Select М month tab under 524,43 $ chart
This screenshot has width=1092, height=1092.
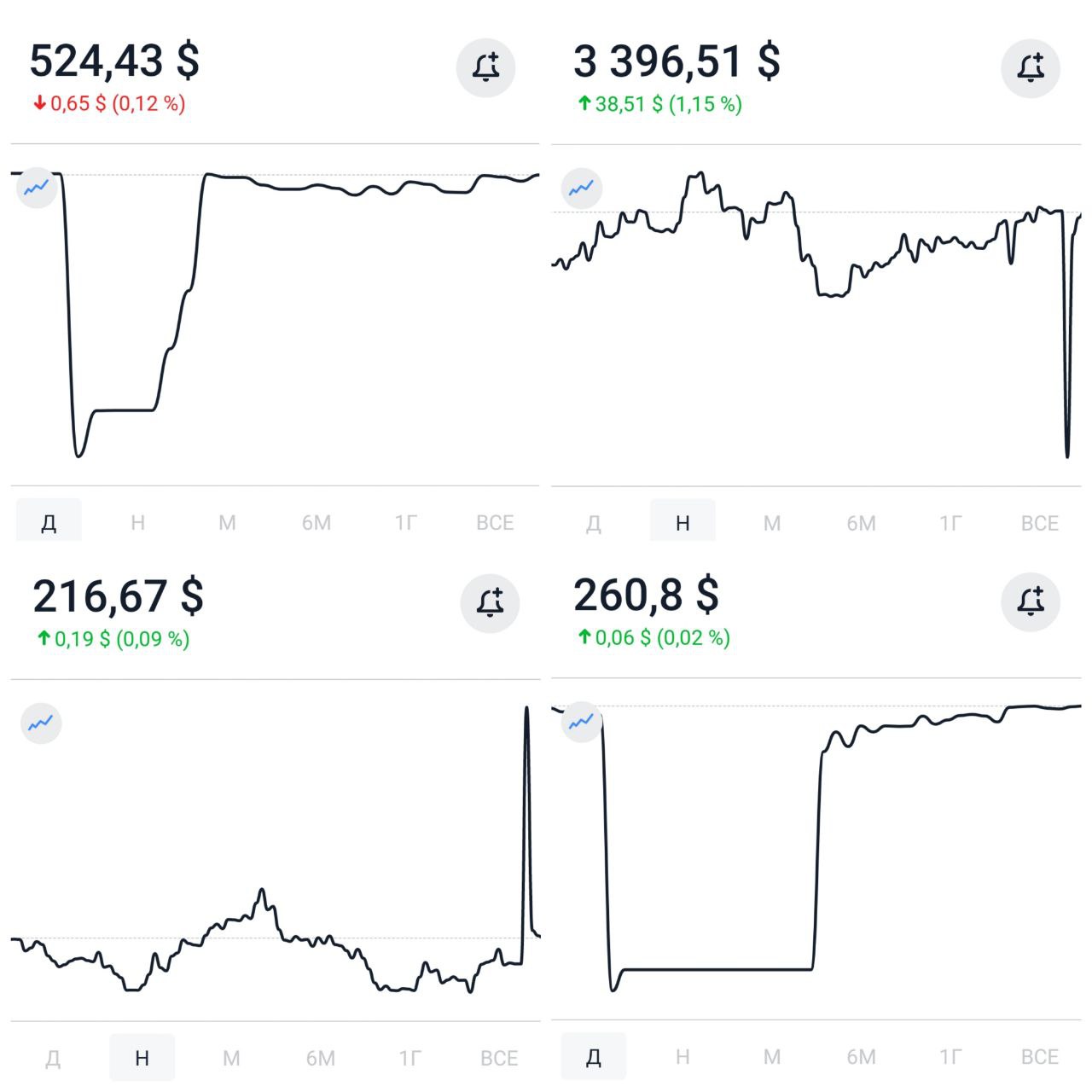click(227, 522)
